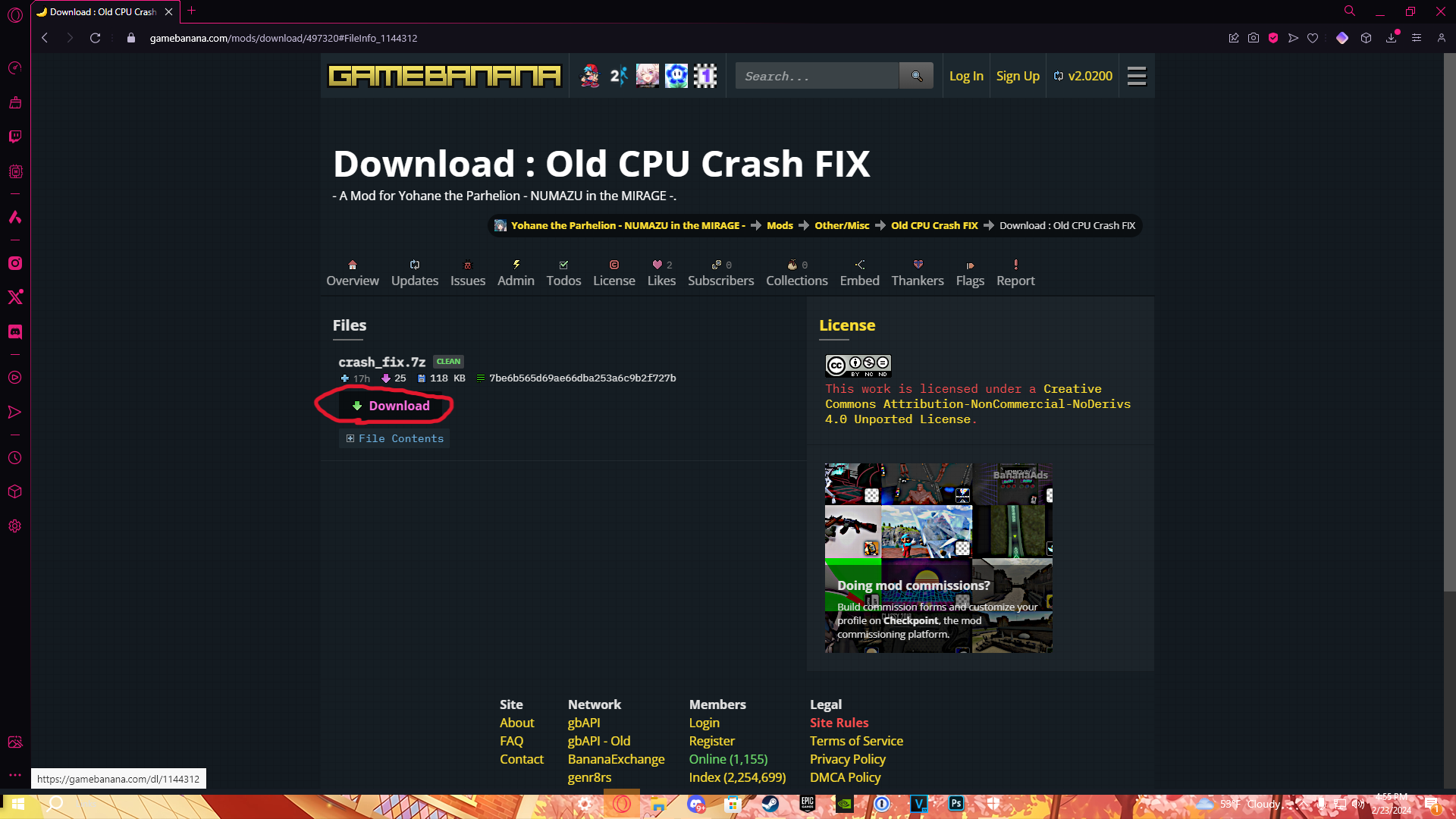The height and width of the screenshot is (819, 1456).
Task: Open browser downloads icon in toolbar
Action: pyautogui.click(x=1392, y=38)
